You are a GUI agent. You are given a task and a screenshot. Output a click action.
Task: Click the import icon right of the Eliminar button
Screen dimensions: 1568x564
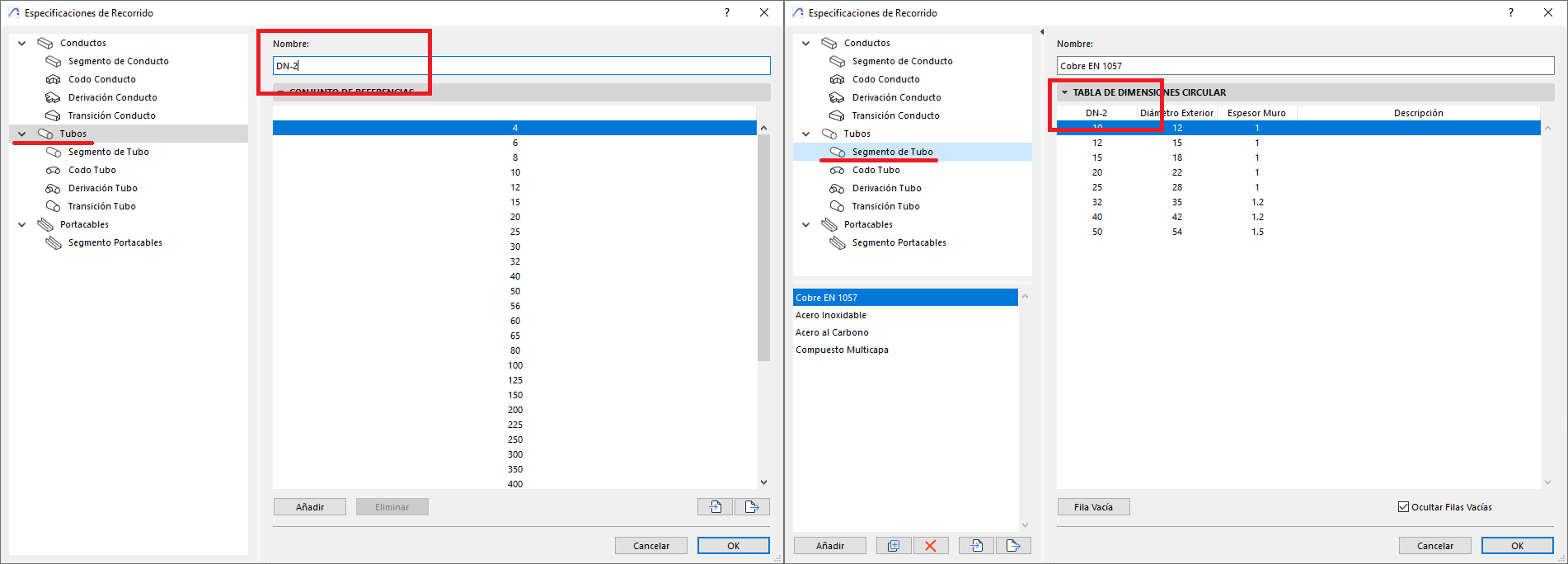715,507
